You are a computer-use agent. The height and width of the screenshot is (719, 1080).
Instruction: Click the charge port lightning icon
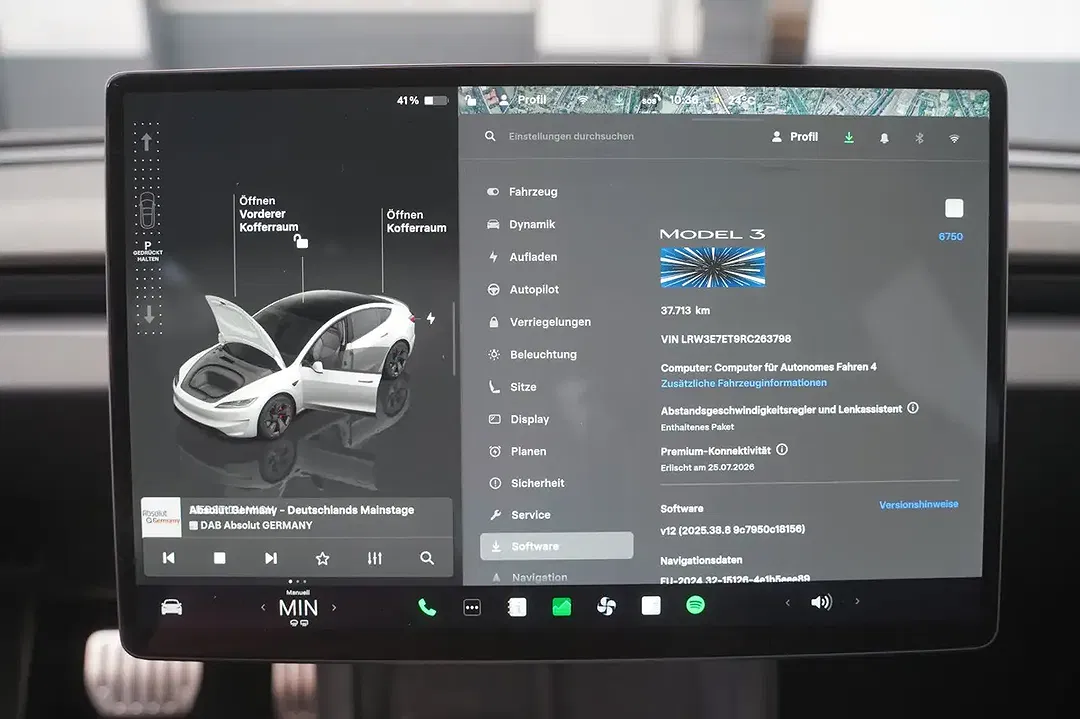click(430, 318)
